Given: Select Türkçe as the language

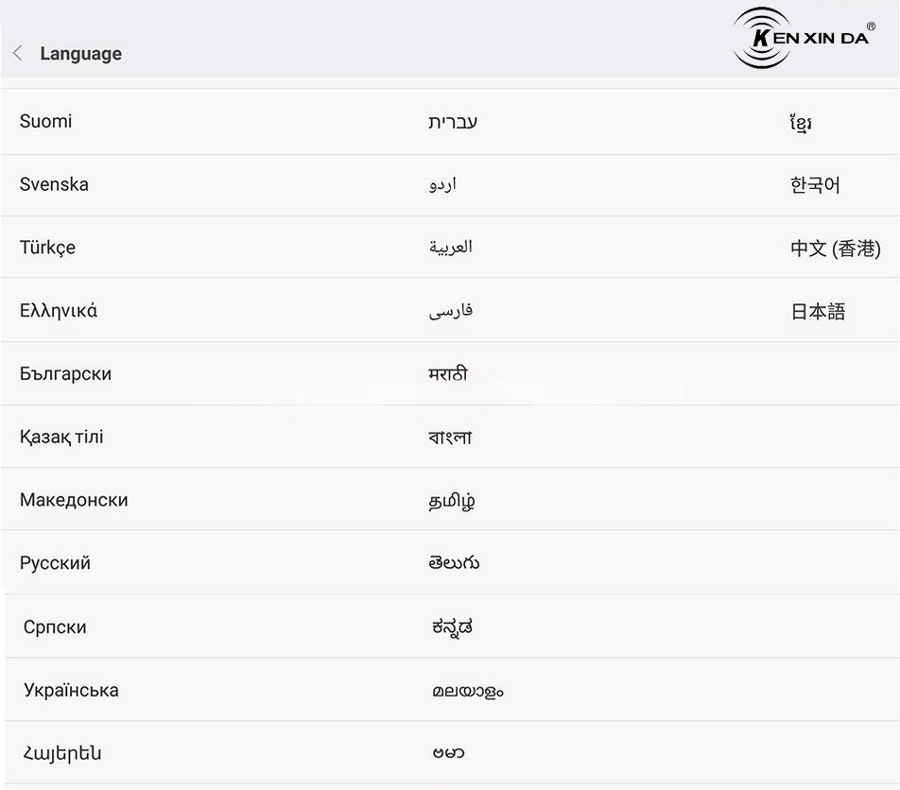Looking at the screenshot, I should tap(48, 247).
